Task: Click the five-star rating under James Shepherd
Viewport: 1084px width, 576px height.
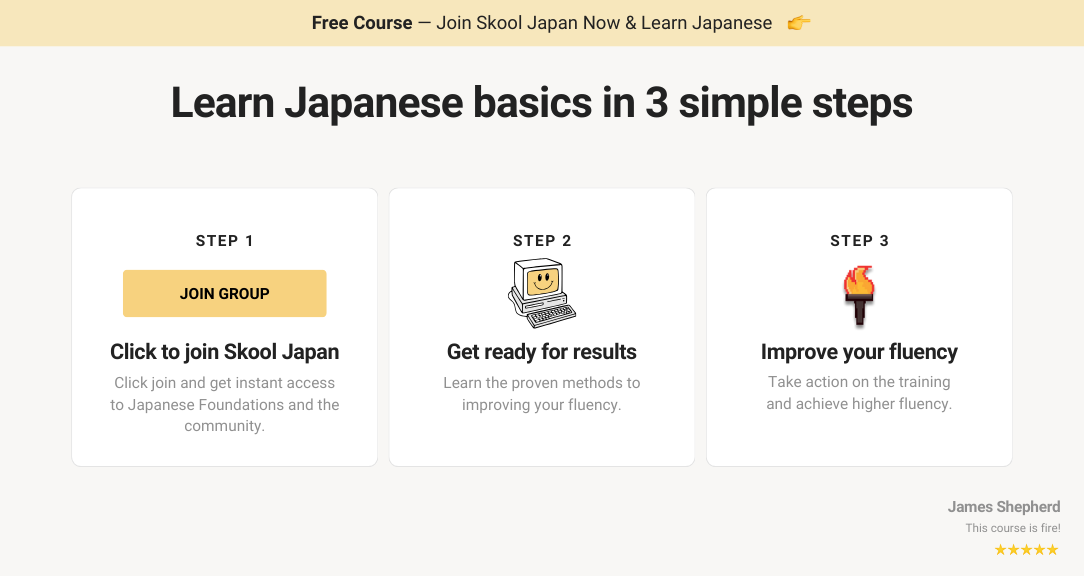Action: click(x=1027, y=550)
